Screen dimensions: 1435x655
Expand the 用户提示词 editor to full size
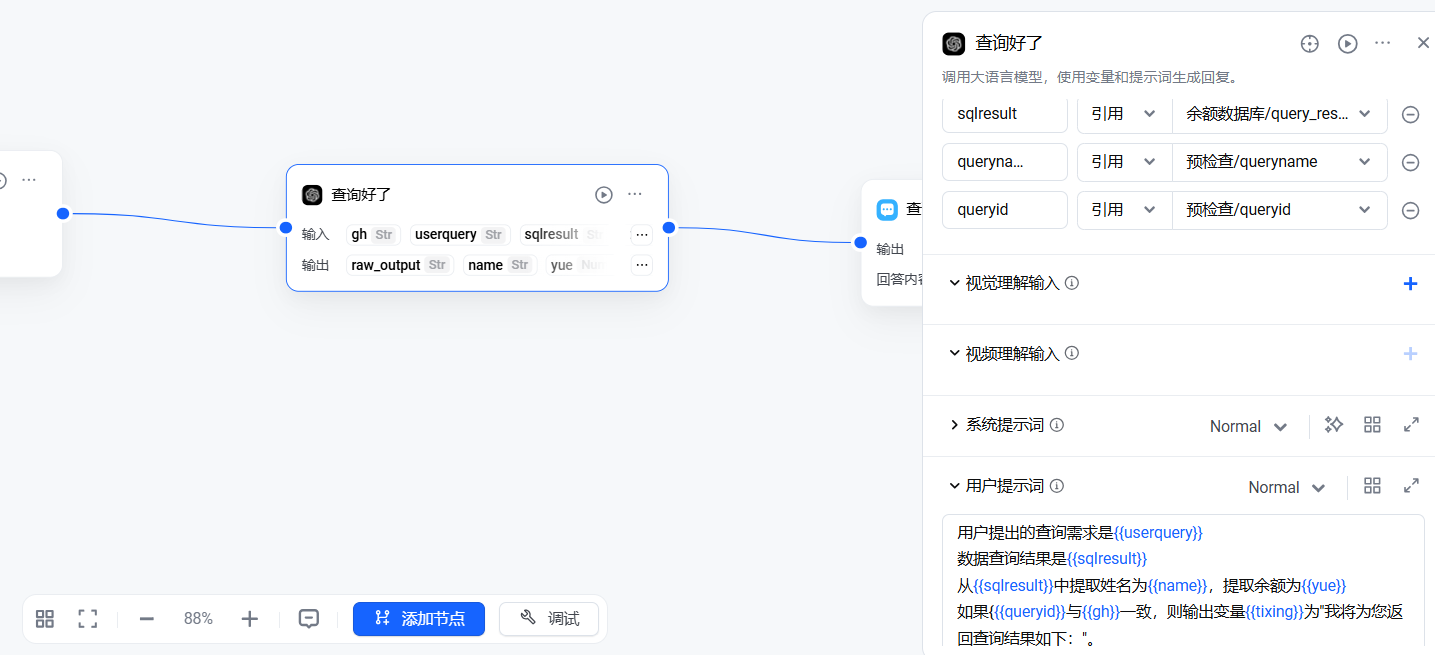pos(1411,486)
